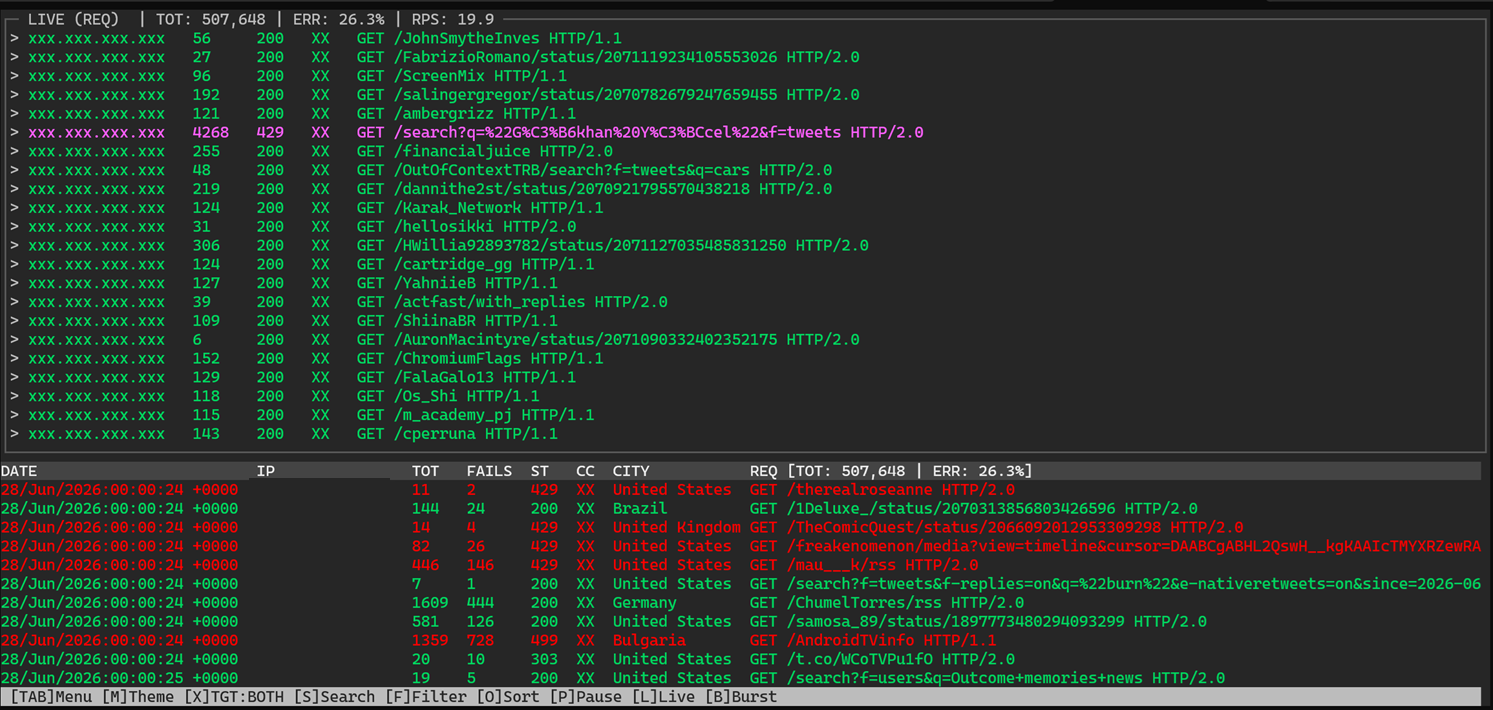The width and height of the screenshot is (1493, 710).
Task: Click the FAILS column header
Action: pyautogui.click(x=490, y=471)
